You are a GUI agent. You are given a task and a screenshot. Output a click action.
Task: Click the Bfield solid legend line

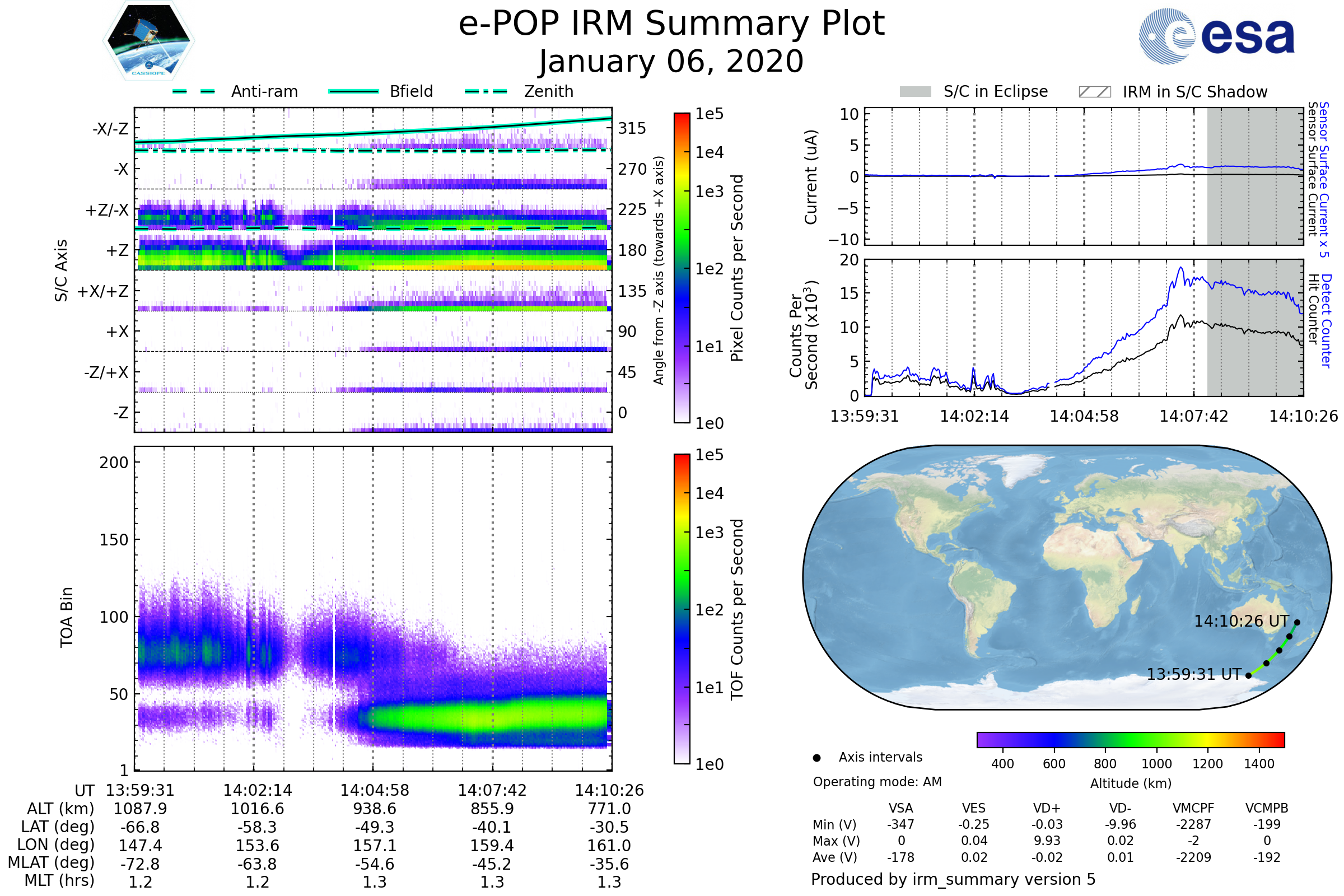tap(353, 91)
